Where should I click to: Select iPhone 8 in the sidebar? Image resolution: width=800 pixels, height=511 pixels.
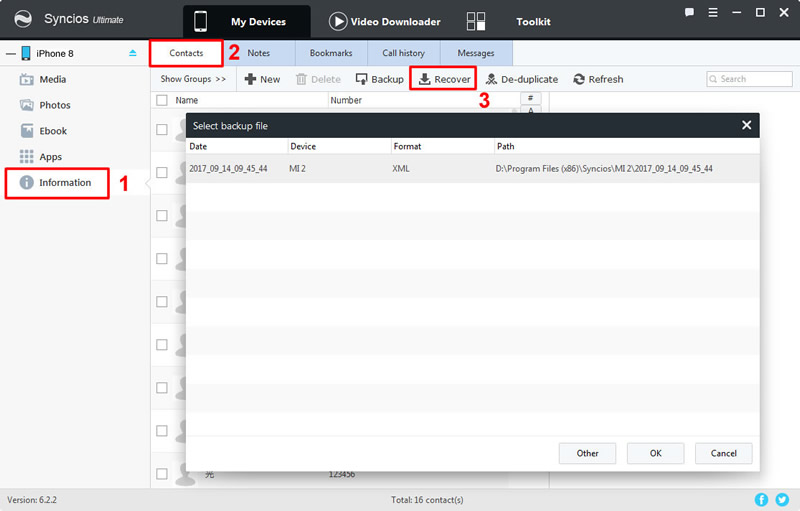55,54
